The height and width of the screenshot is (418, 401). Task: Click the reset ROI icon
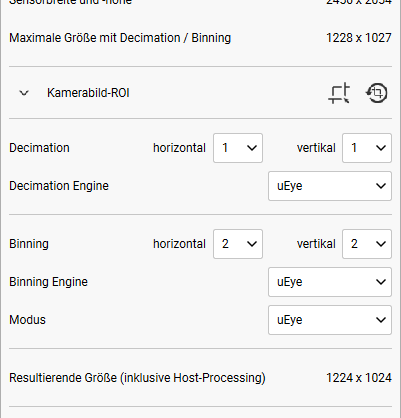pos(377,93)
